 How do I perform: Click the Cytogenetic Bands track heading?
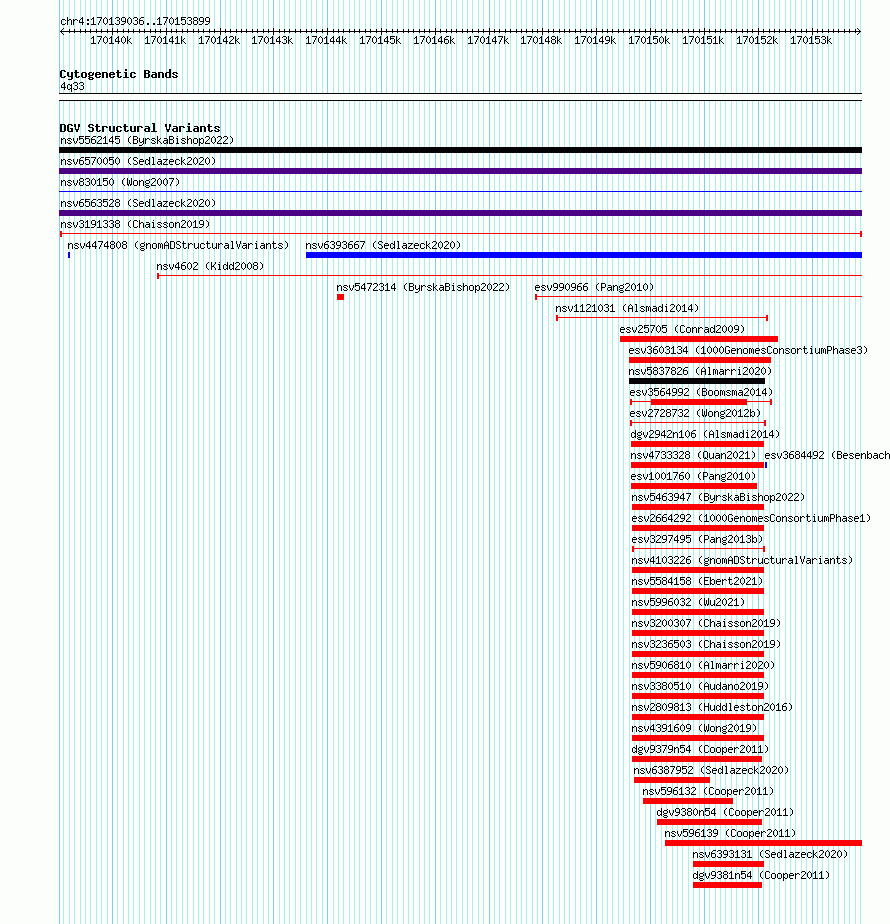[x=118, y=74]
